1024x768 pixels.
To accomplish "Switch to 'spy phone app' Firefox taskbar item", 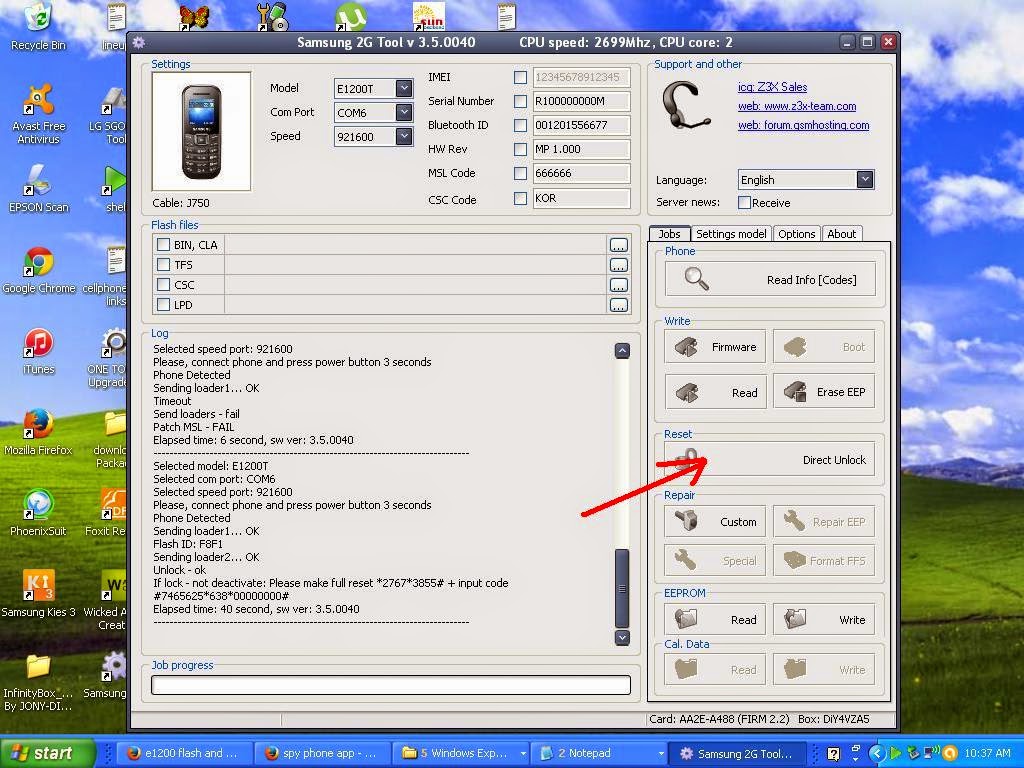I will pyautogui.click(x=323, y=754).
